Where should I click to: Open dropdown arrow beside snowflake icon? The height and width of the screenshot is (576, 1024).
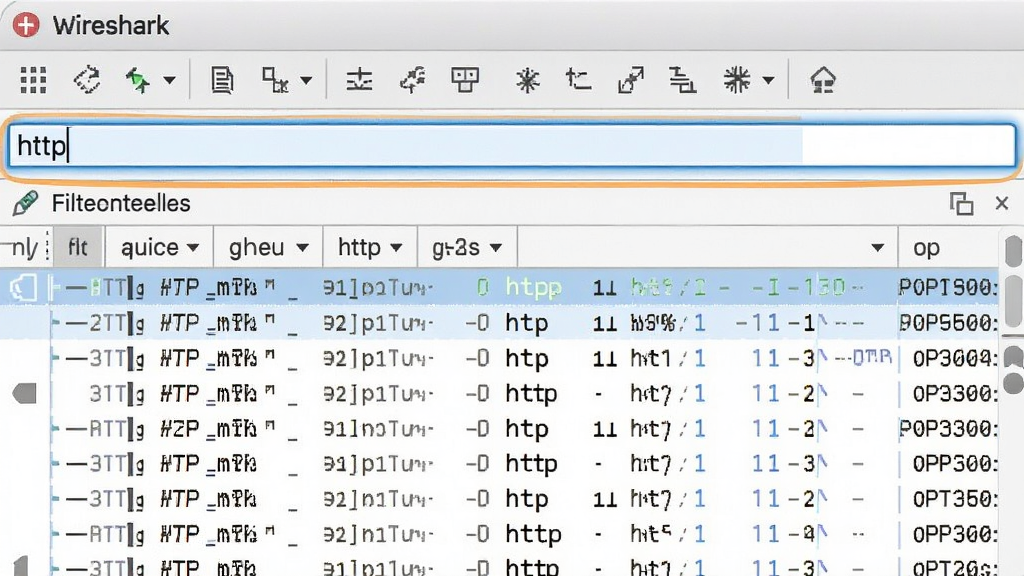tap(769, 81)
